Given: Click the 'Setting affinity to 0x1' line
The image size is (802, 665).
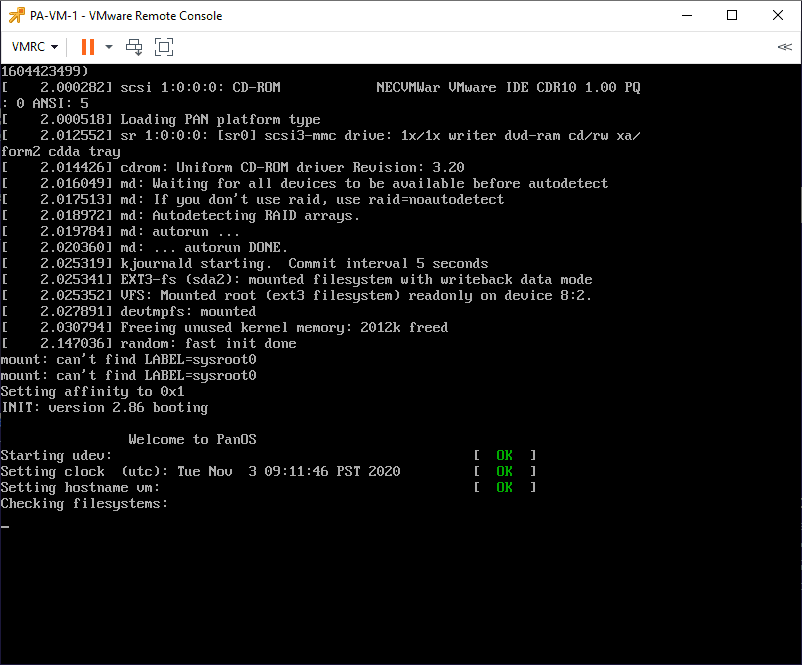Looking at the screenshot, I should click(x=92, y=392).
